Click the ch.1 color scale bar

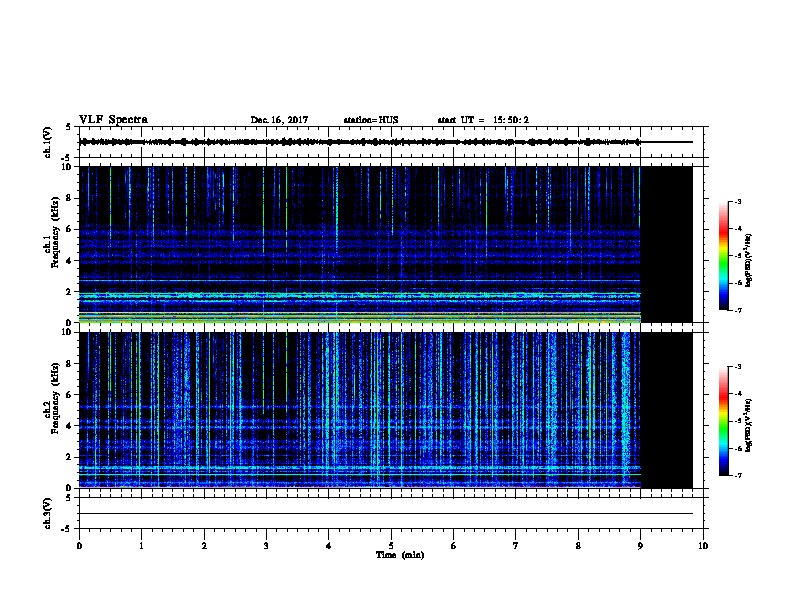pyautogui.click(x=724, y=256)
